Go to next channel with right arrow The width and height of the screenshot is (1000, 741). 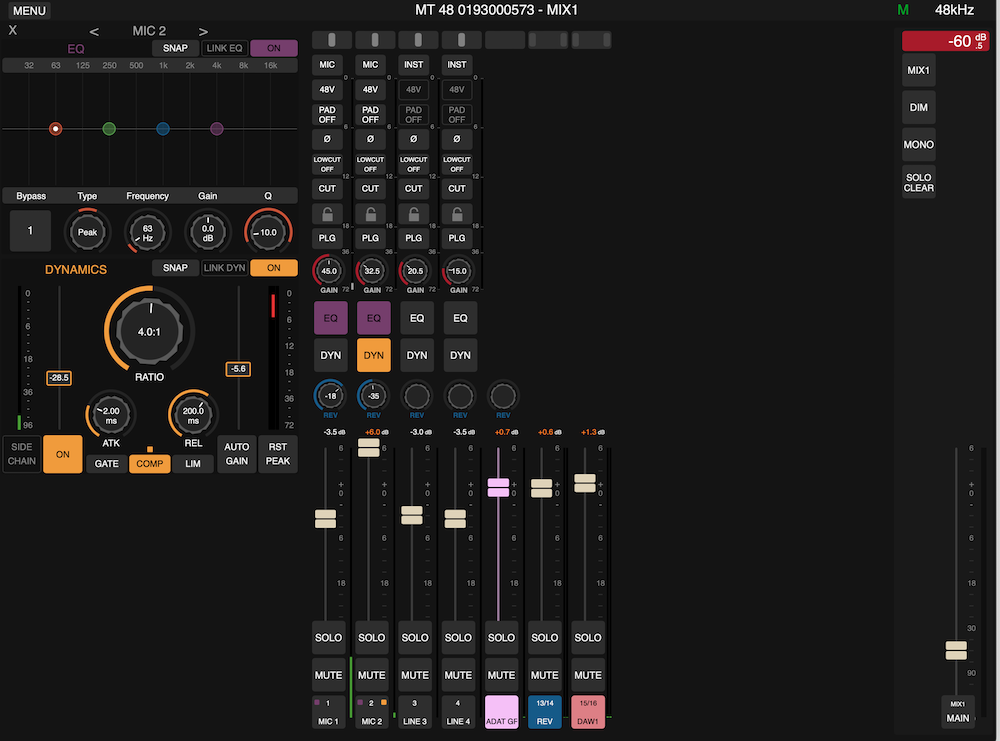pyautogui.click(x=204, y=31)
